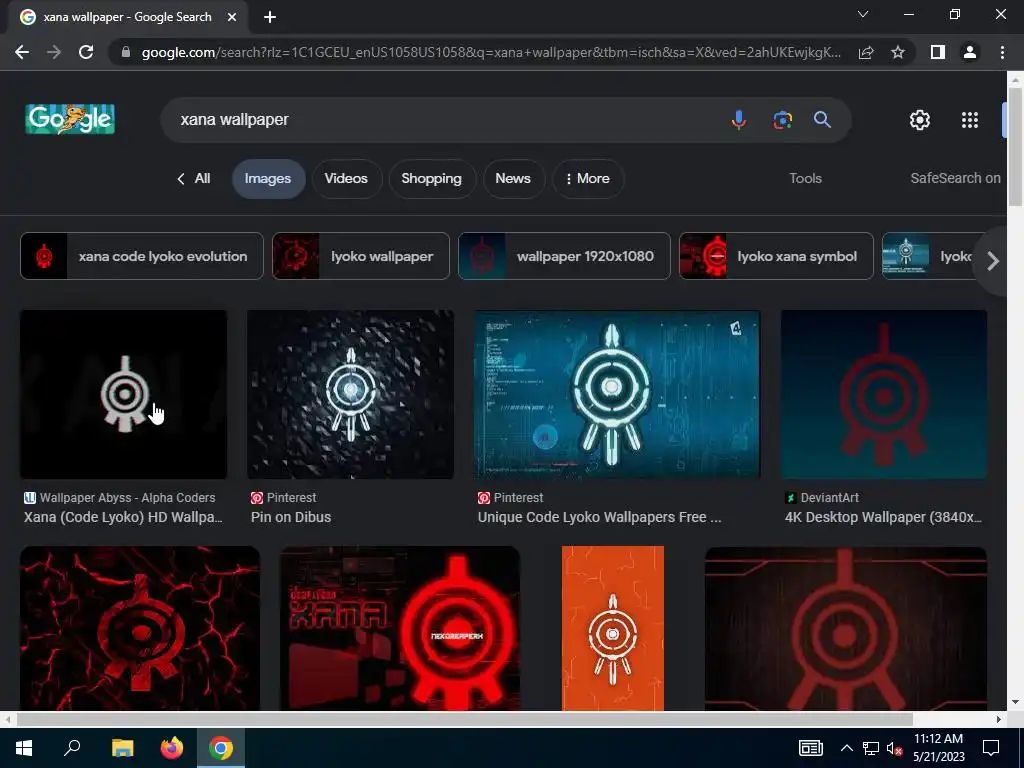The height and width of the screenshot is (768, 1024).
Task: Open the red XANA text logo thumbnail
Action: (x=400, y=628)
